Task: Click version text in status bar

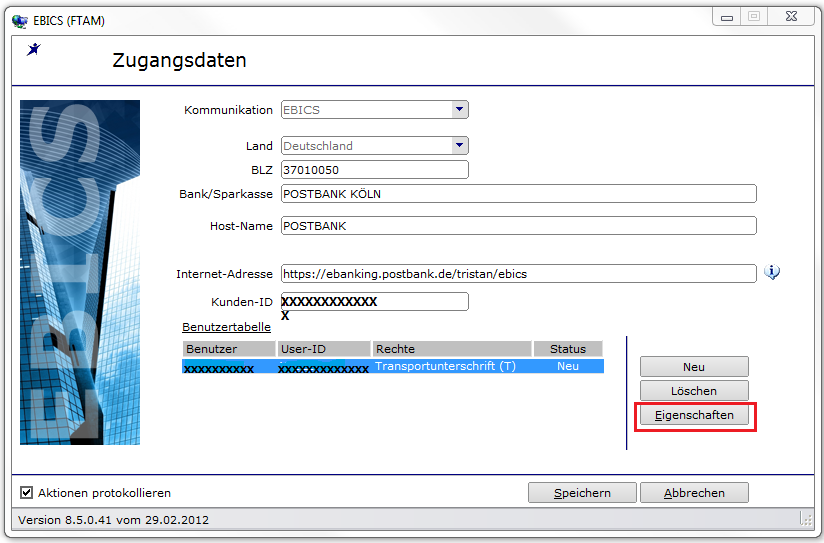Action: (x=114, y=520)
